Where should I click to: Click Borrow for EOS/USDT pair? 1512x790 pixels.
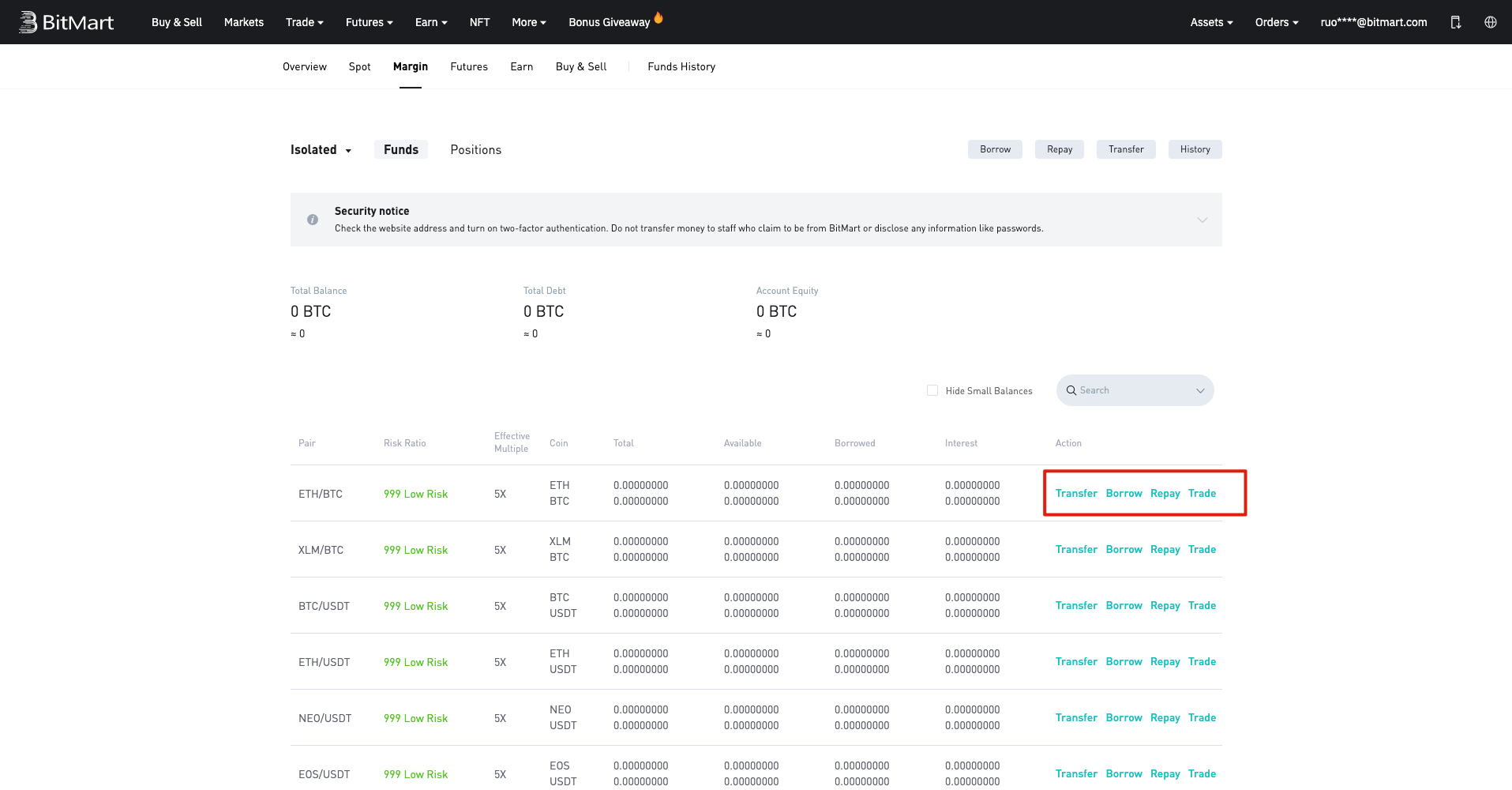1124,773
